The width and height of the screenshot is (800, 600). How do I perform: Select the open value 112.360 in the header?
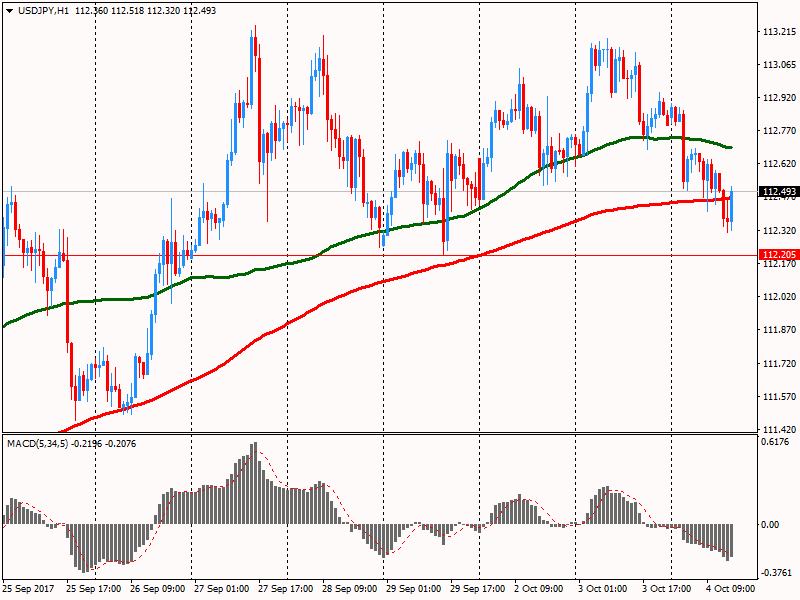point(91,11)
